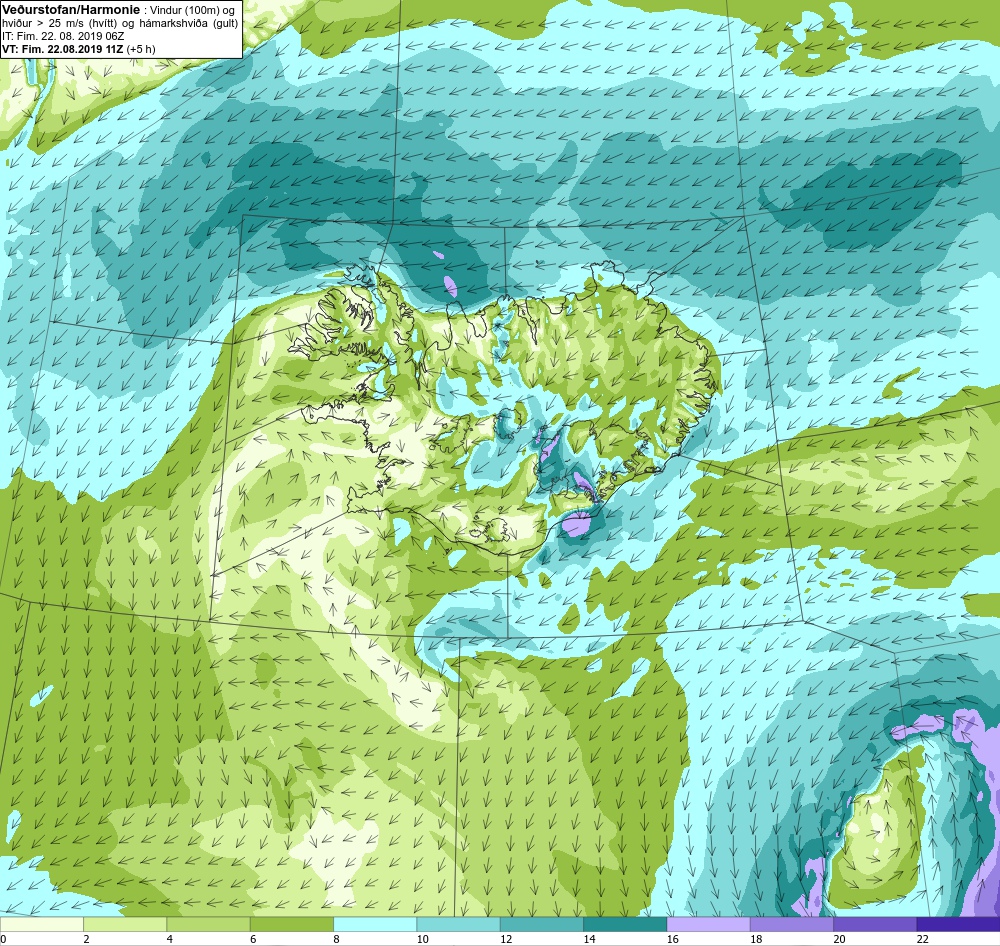Click the 'Veðurstofan/Harmonie' title text
Screen dimensions: 1000x946
point(70,10)
